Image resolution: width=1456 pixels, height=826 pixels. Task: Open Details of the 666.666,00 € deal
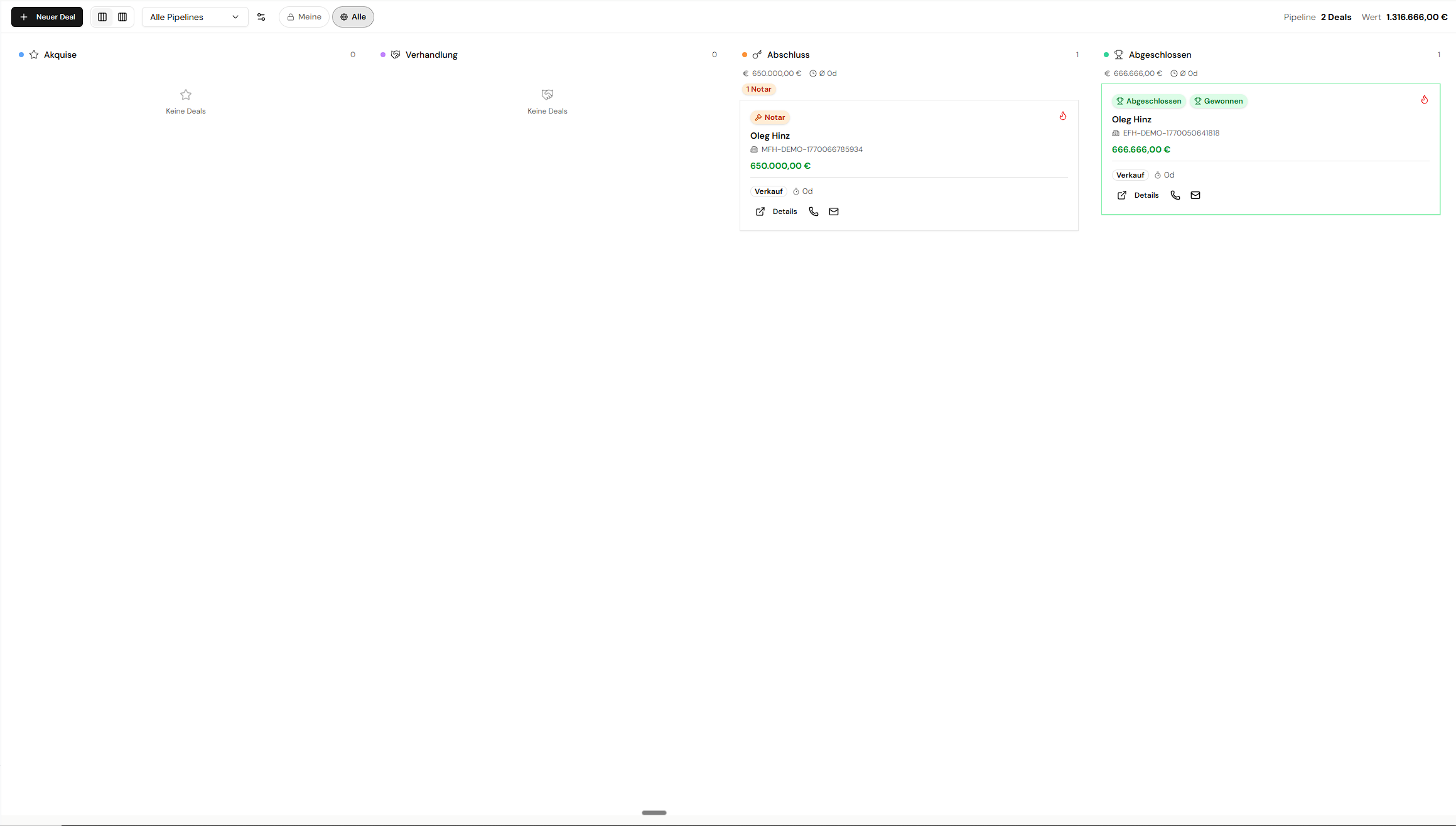point(1138,195)
